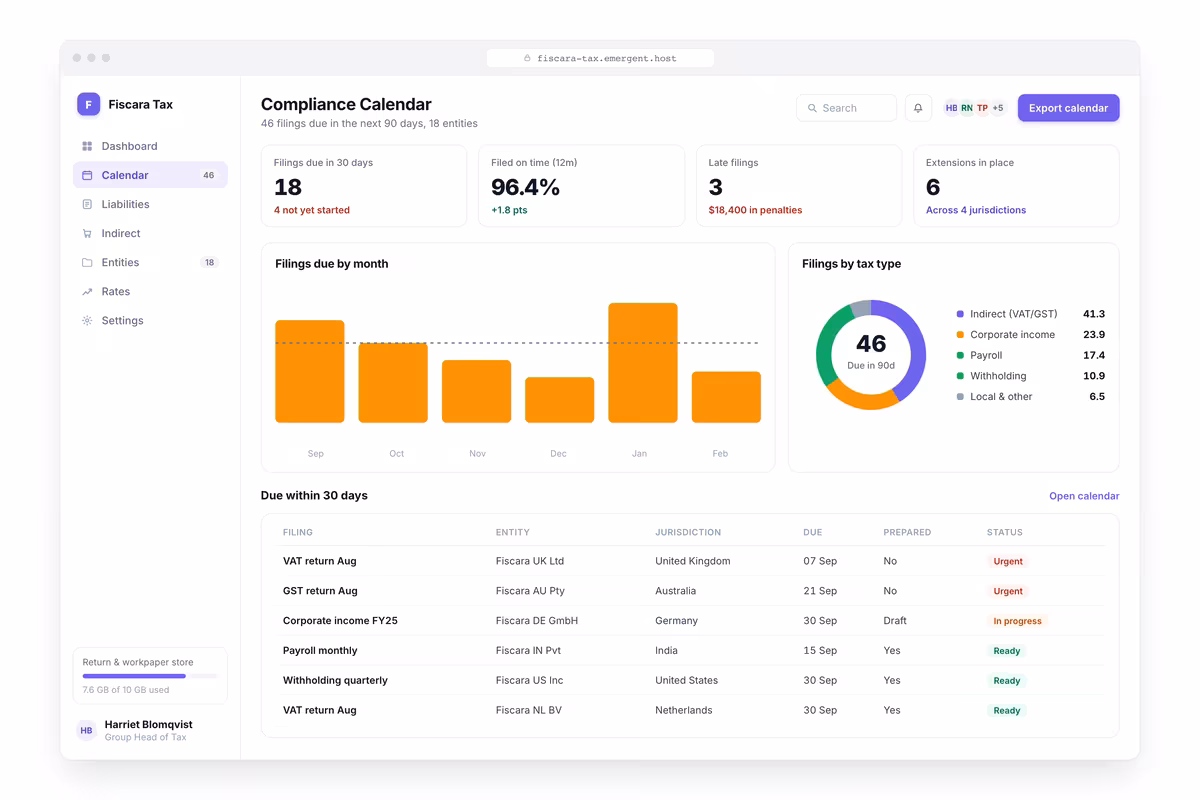
Task: Open the Rates page
Action: coord(150,291)
